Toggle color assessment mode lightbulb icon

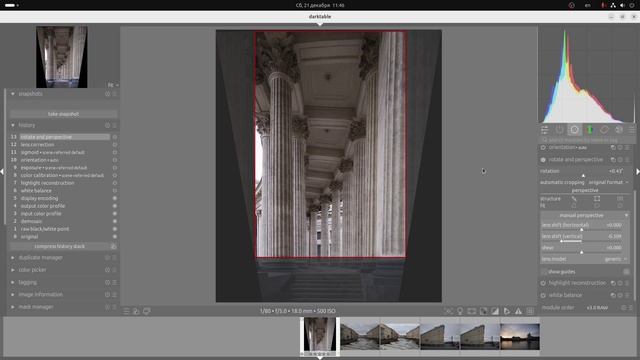pyautogui.click(x=460, y=311)
